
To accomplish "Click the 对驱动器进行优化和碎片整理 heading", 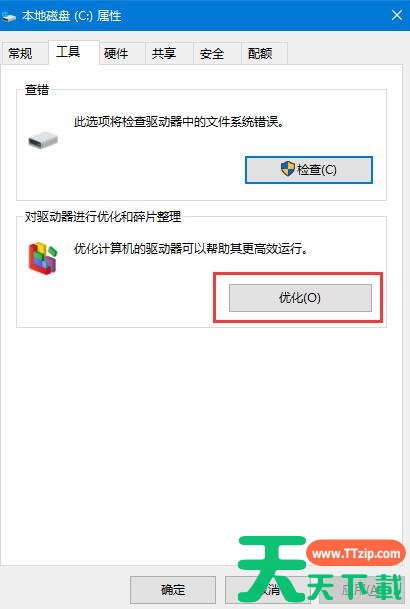I will pyautogui.click(x=103, y=216).
